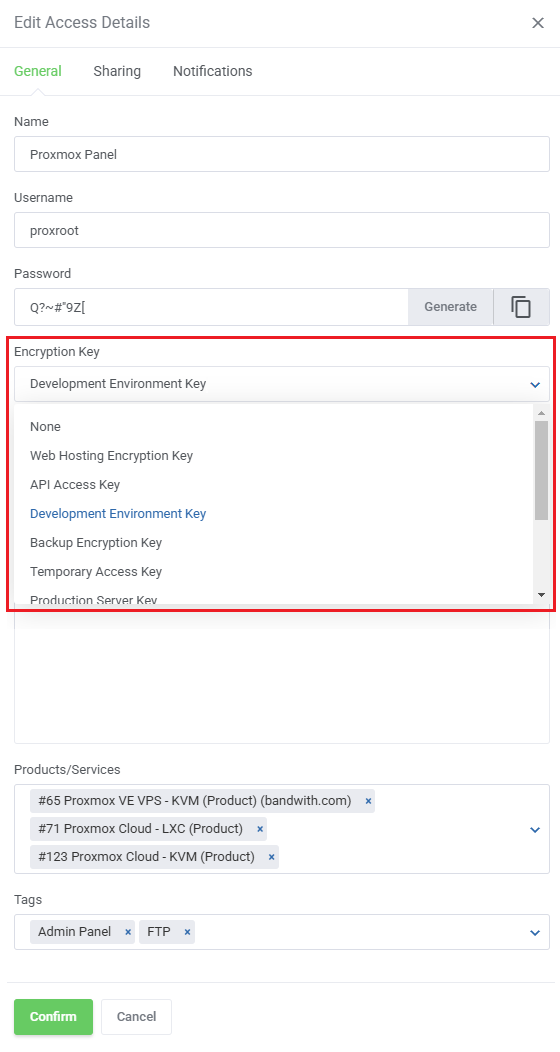The image size is (560, 1052).
Task: Click the Encryption Key field label
Action: click(x=57, y=352)
